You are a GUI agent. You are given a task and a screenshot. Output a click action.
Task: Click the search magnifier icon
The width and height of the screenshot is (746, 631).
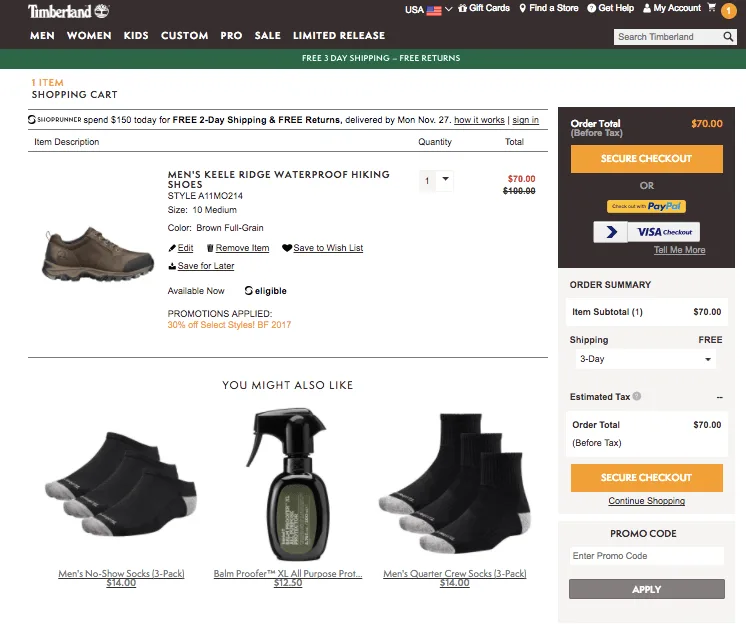728,37
